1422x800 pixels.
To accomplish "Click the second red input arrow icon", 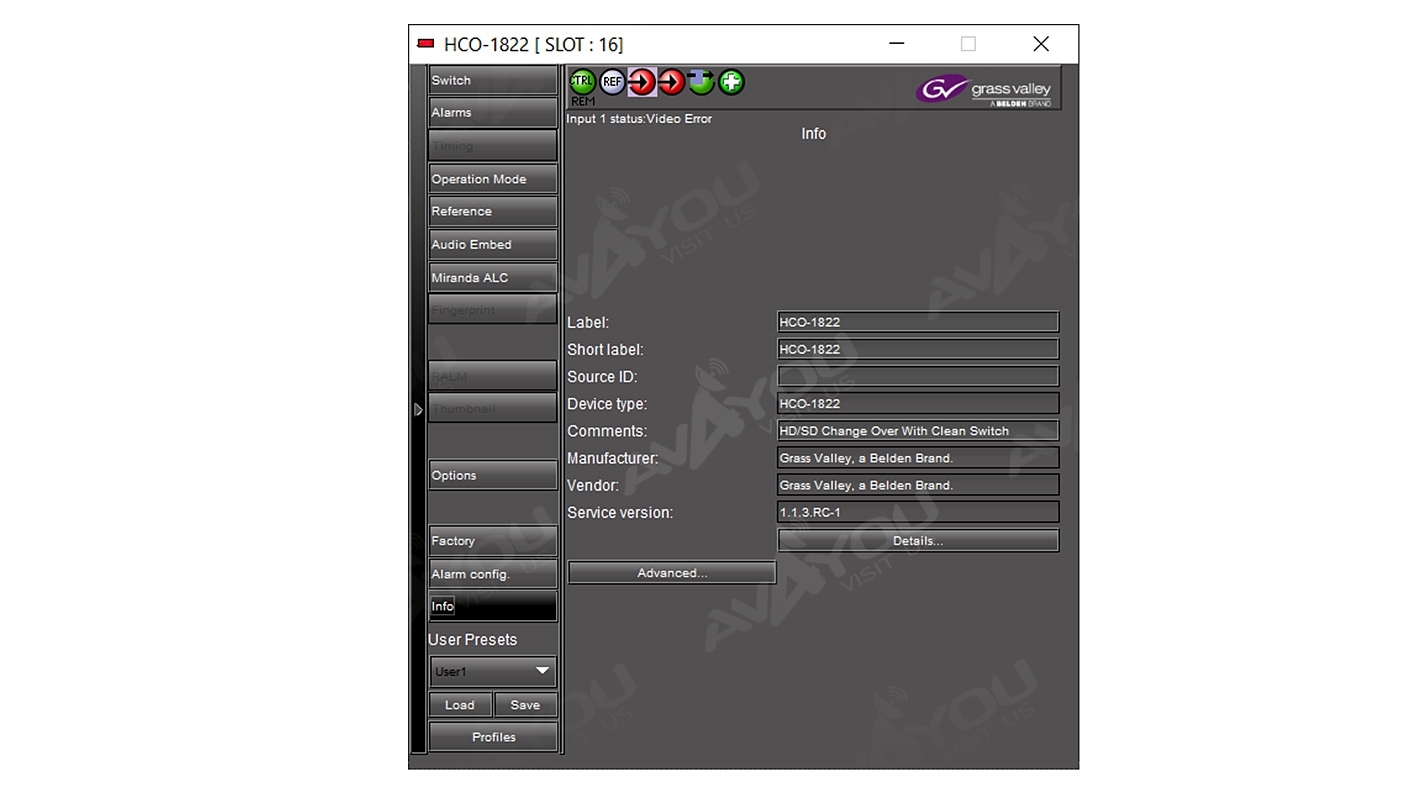I will 672,82.
